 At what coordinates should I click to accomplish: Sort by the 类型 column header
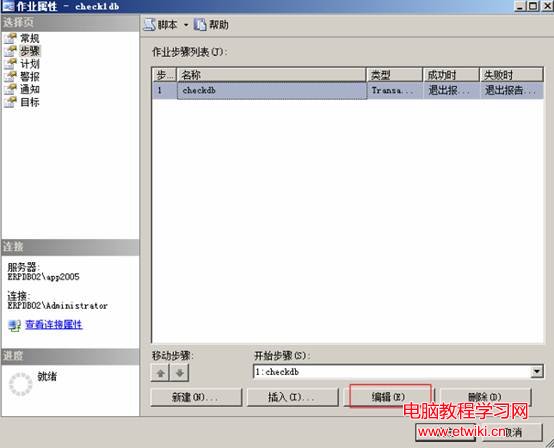coord(395,75)
